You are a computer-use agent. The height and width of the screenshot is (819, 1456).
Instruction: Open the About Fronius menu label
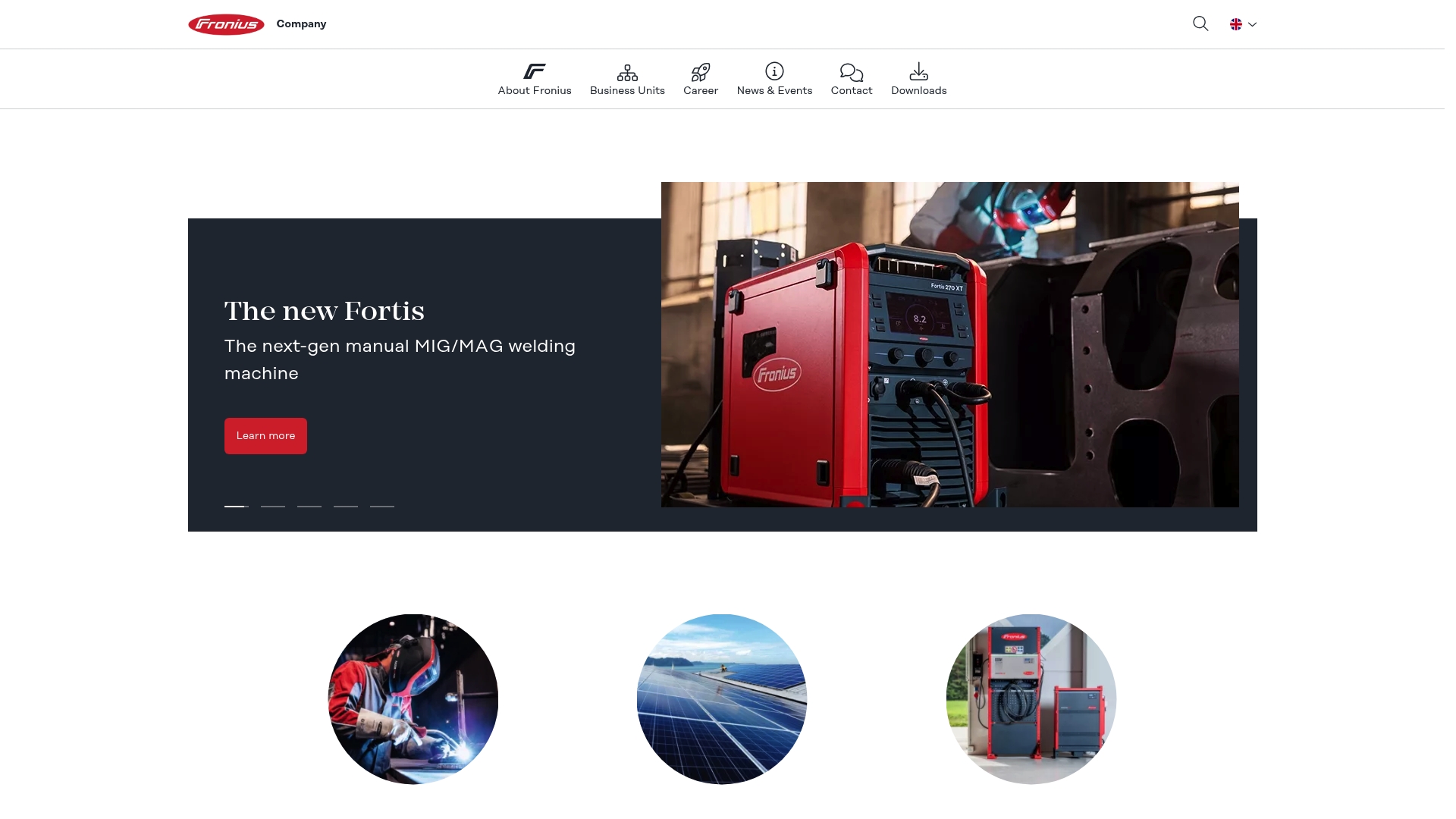pyautogui.click(x=535, y=90)
